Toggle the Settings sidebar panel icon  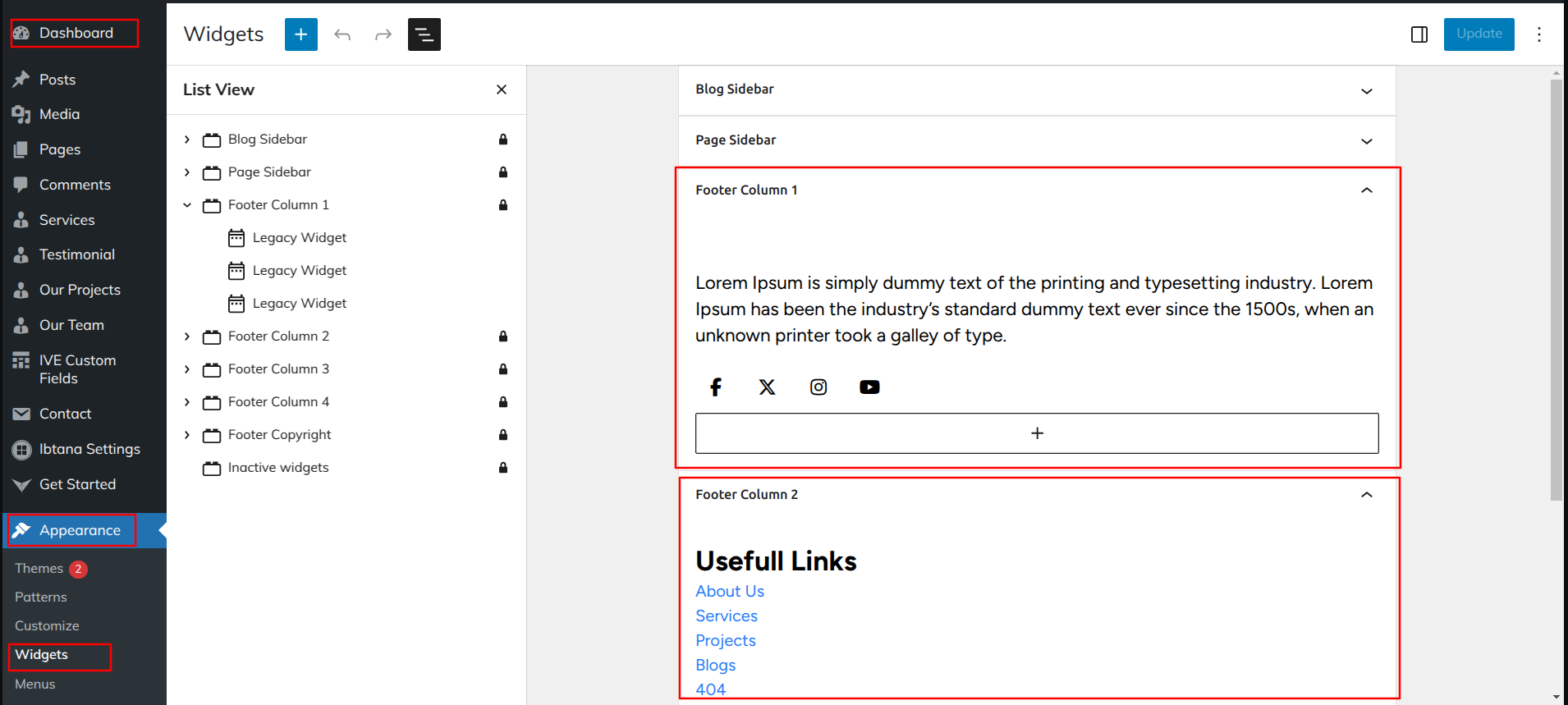[1419, 34]
